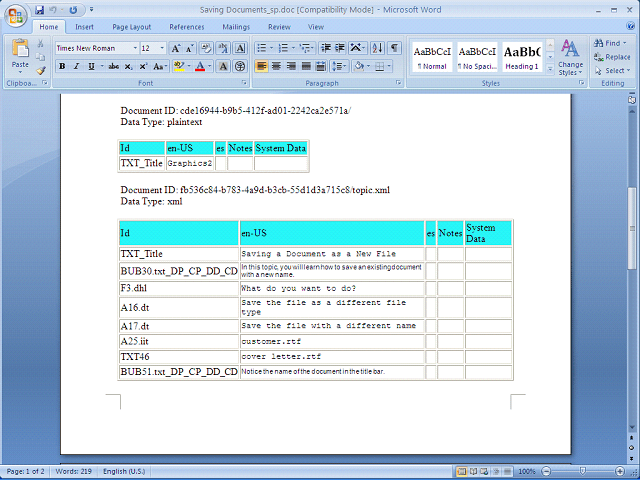Apply the Normal style
640x480 pixels.
[432, 57]
